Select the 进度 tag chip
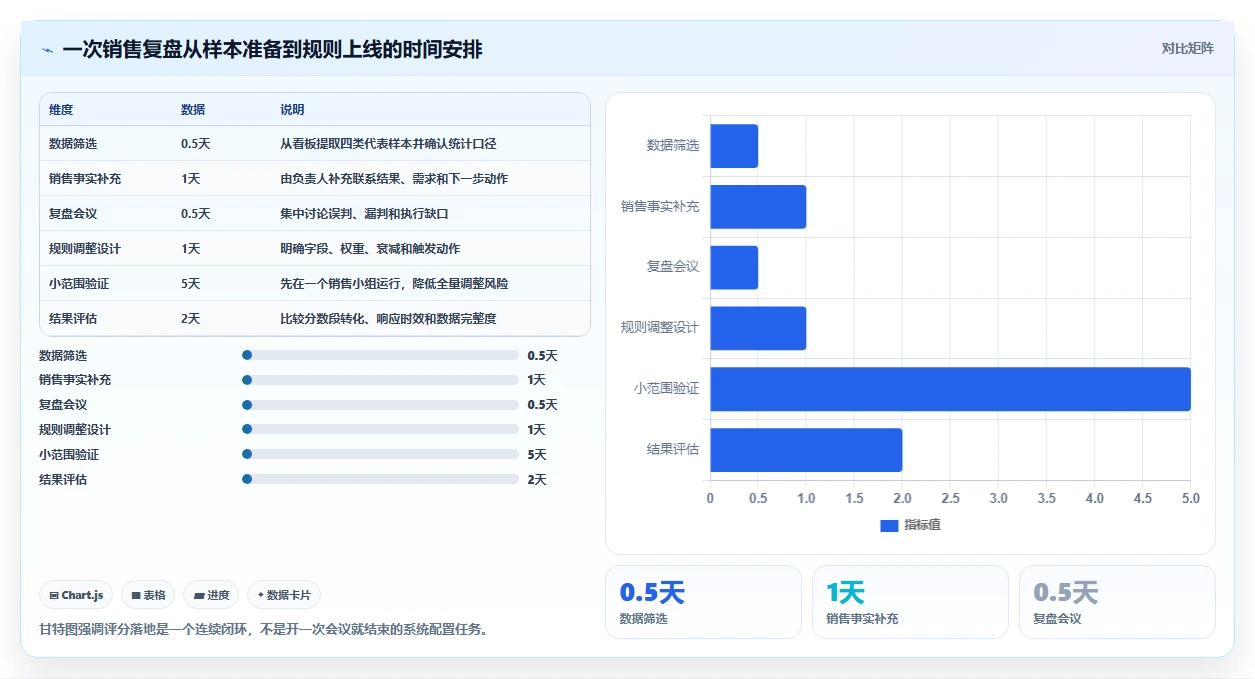This screenshot has width=1255, height=679. click(212, 595)
